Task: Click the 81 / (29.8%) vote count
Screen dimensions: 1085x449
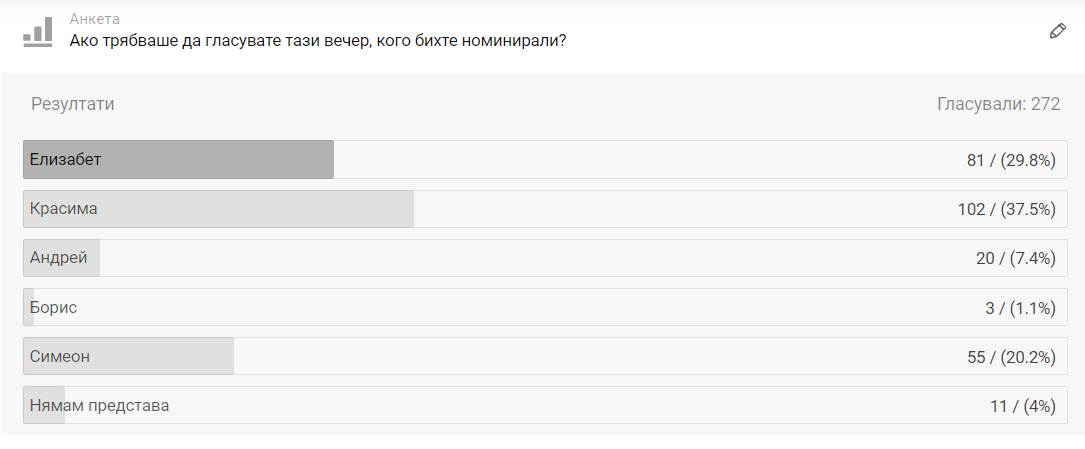Action: pos(1011,161)
